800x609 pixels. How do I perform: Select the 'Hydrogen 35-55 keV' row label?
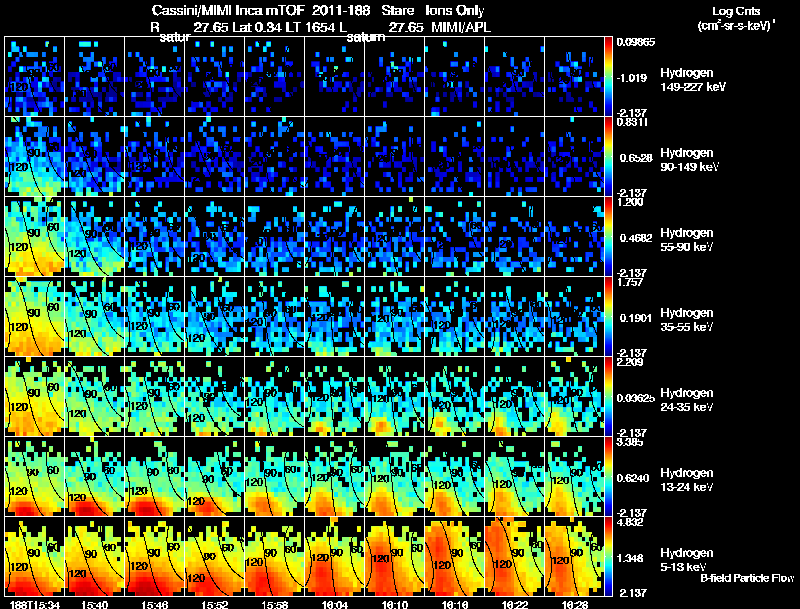click(687, 320)
